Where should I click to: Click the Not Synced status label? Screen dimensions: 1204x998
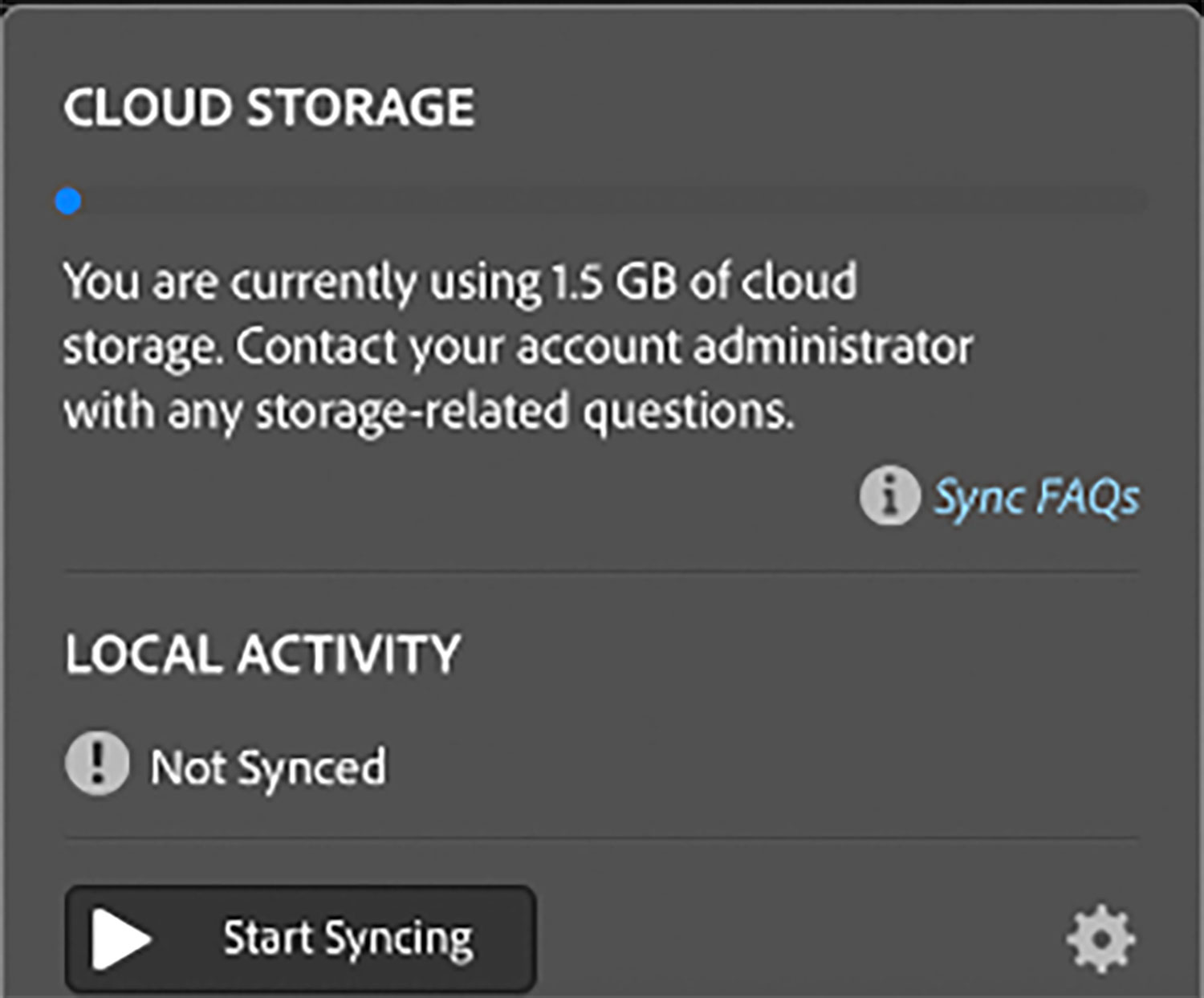tap(268, 768)
